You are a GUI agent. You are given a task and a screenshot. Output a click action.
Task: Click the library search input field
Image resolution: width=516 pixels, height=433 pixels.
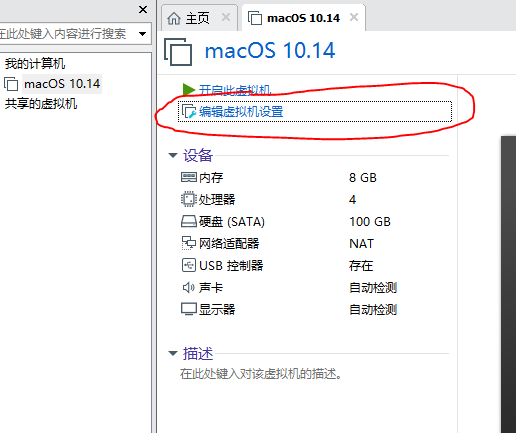point(67,34)
